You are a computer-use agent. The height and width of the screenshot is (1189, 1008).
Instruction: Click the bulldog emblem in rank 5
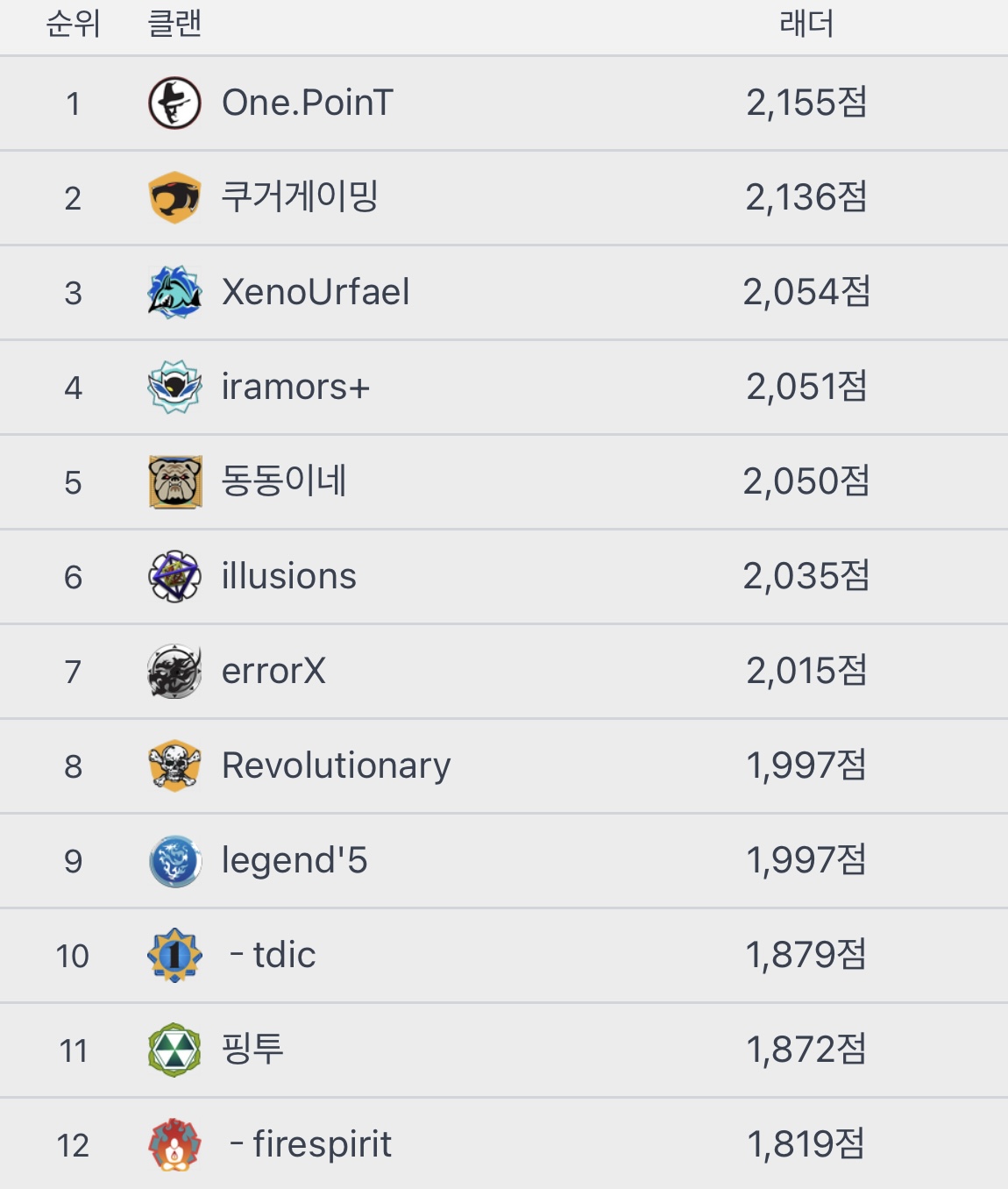[x=175, y=481]
